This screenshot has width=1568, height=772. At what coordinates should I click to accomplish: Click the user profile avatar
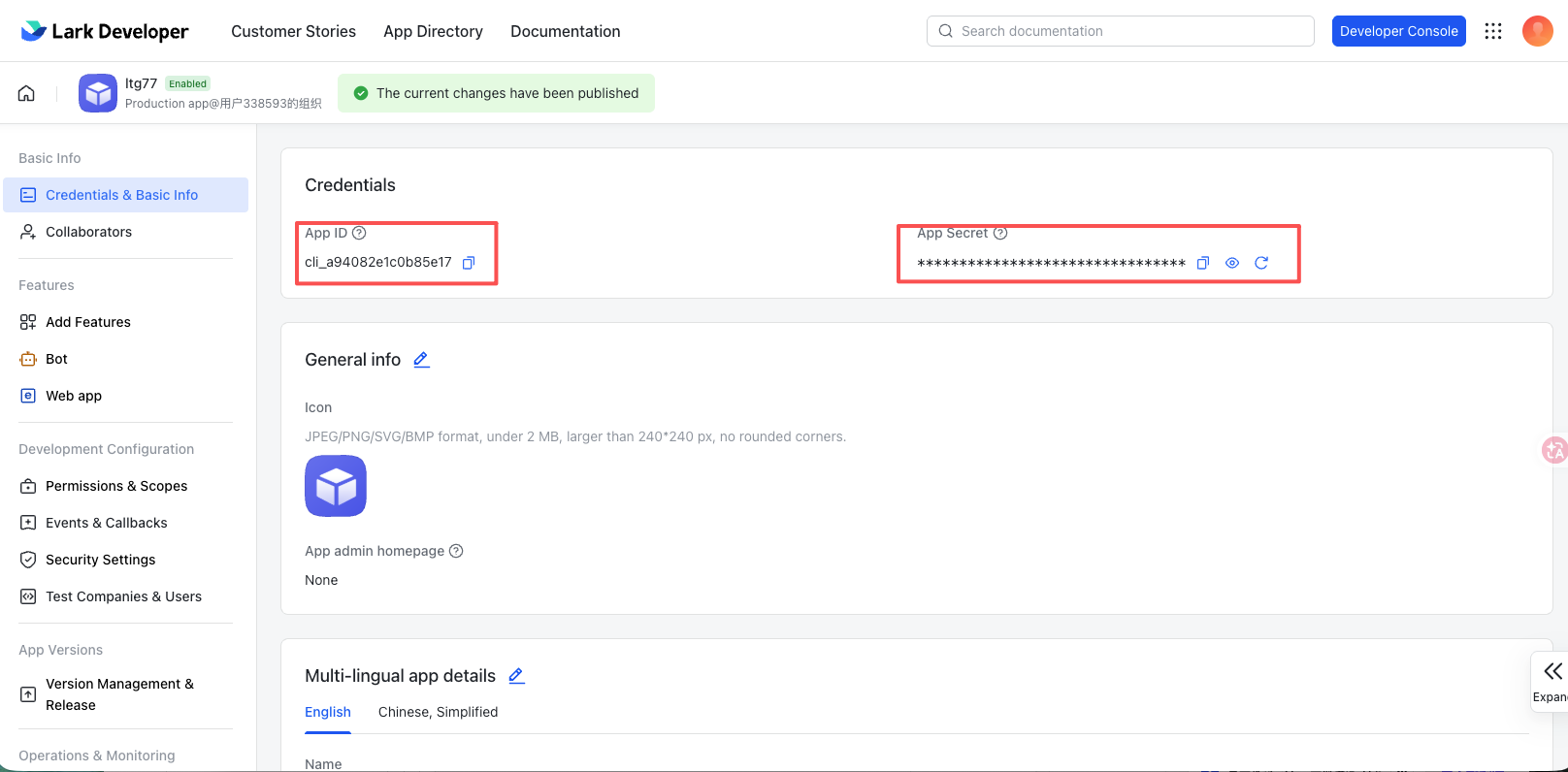tap(1537, 31)
